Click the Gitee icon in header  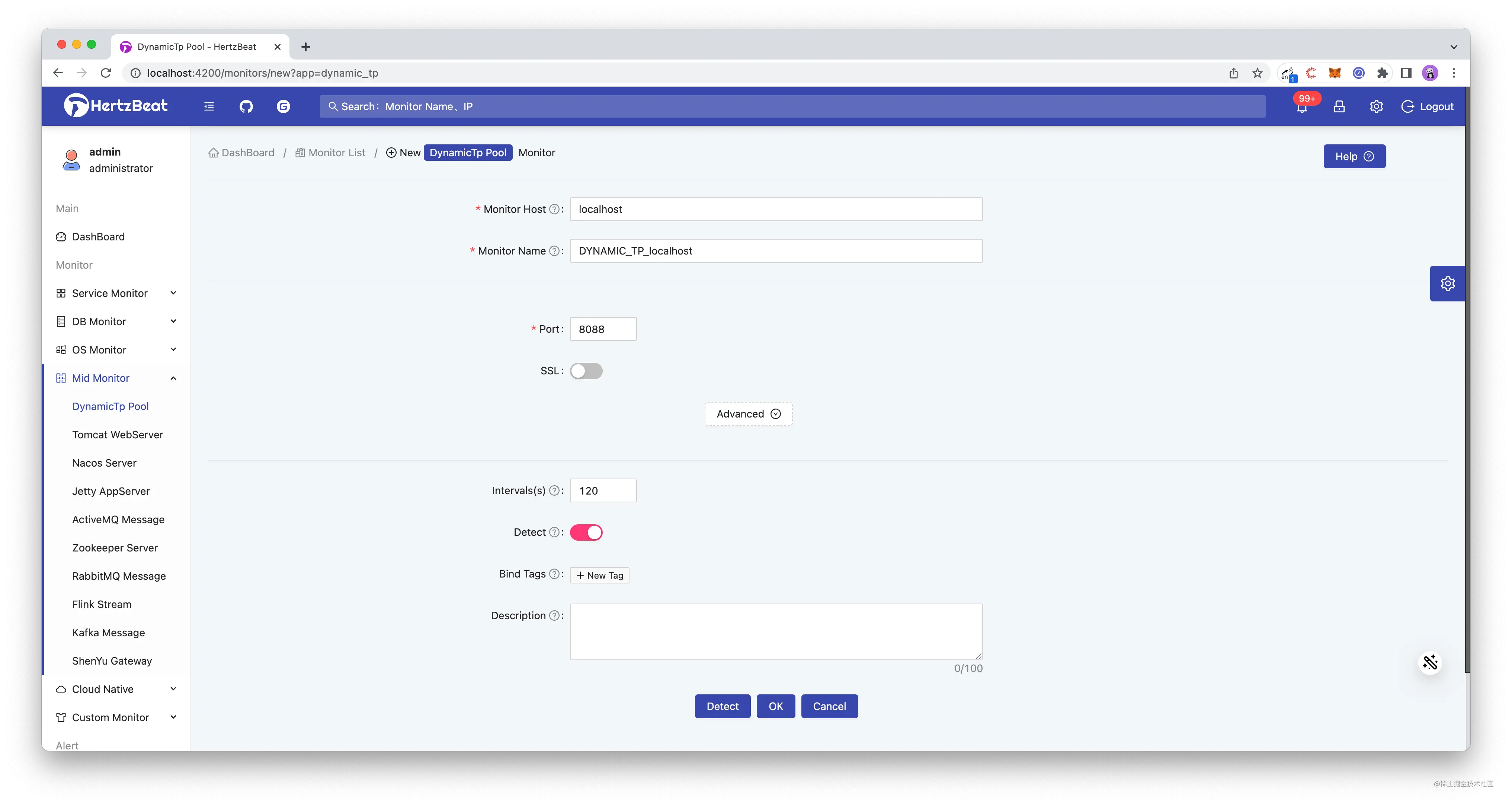coord(283,106)
